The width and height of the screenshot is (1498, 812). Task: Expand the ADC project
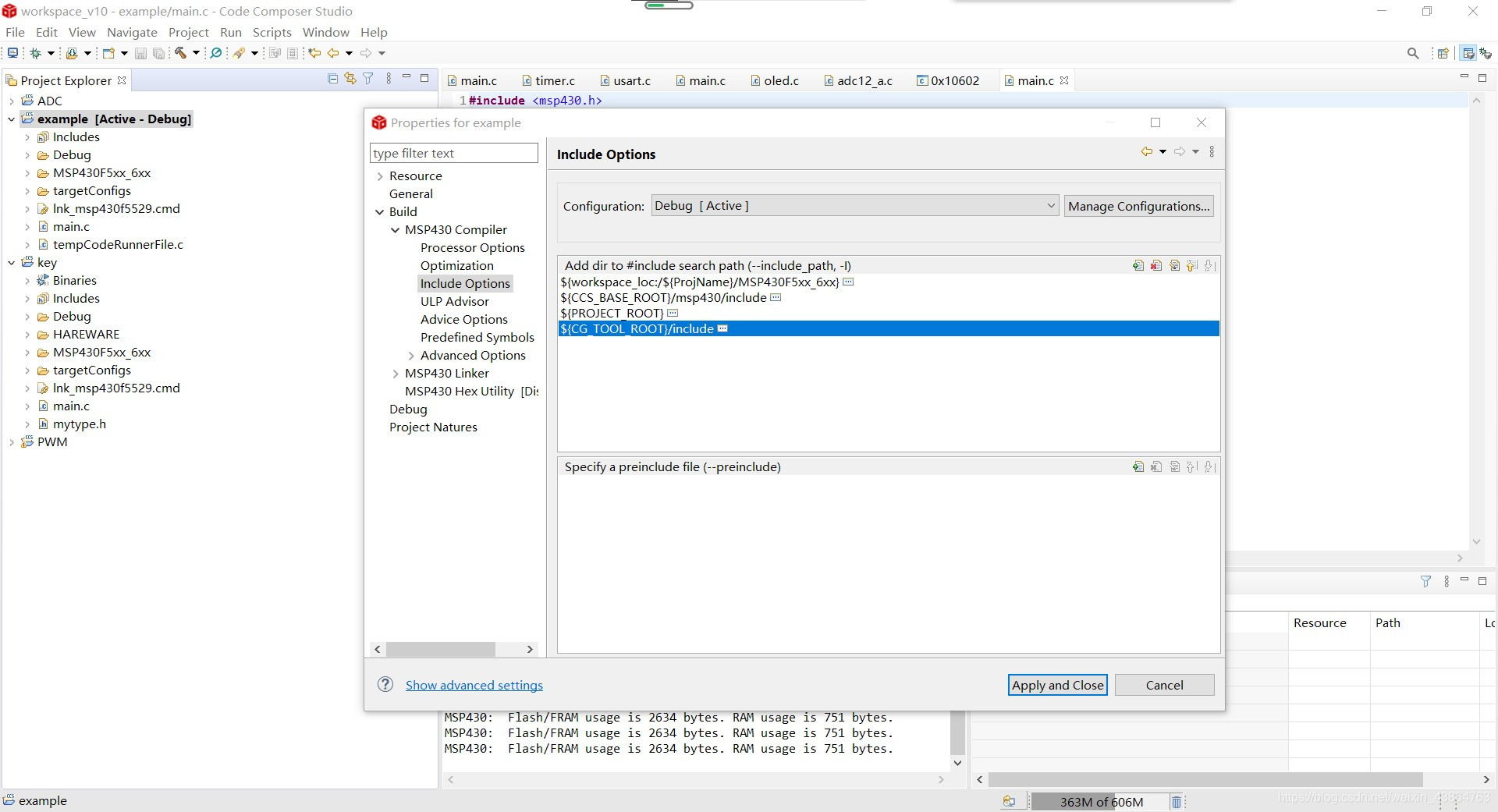click(12, 101)
